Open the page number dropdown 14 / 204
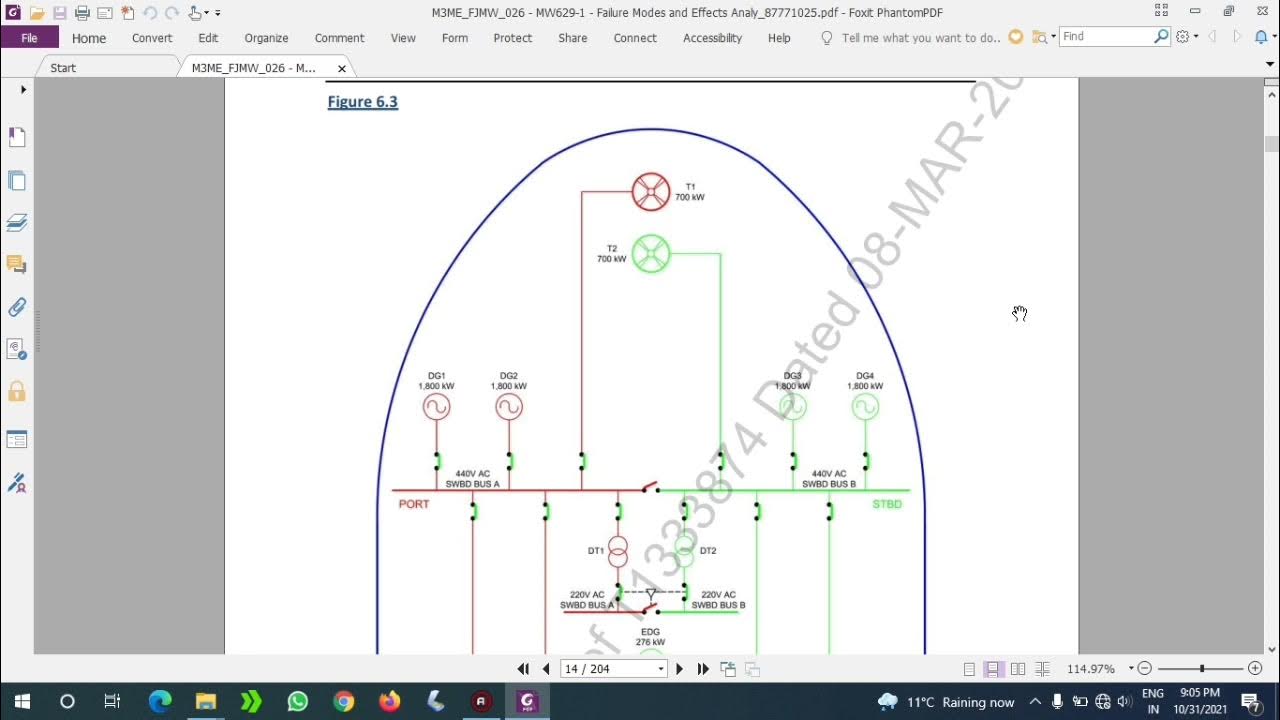 (661, 669)
